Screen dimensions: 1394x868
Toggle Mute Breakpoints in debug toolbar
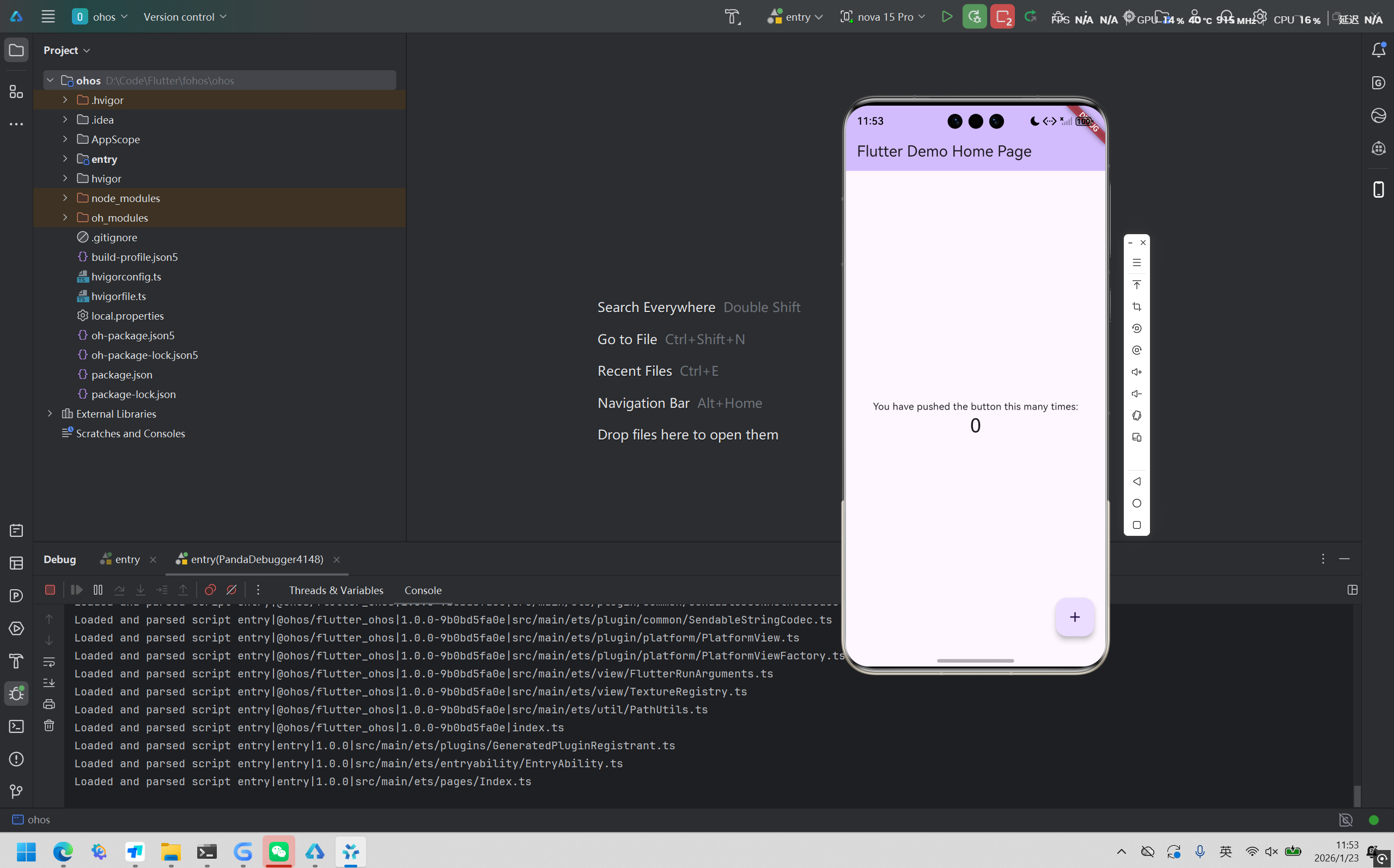pos(232,590)
